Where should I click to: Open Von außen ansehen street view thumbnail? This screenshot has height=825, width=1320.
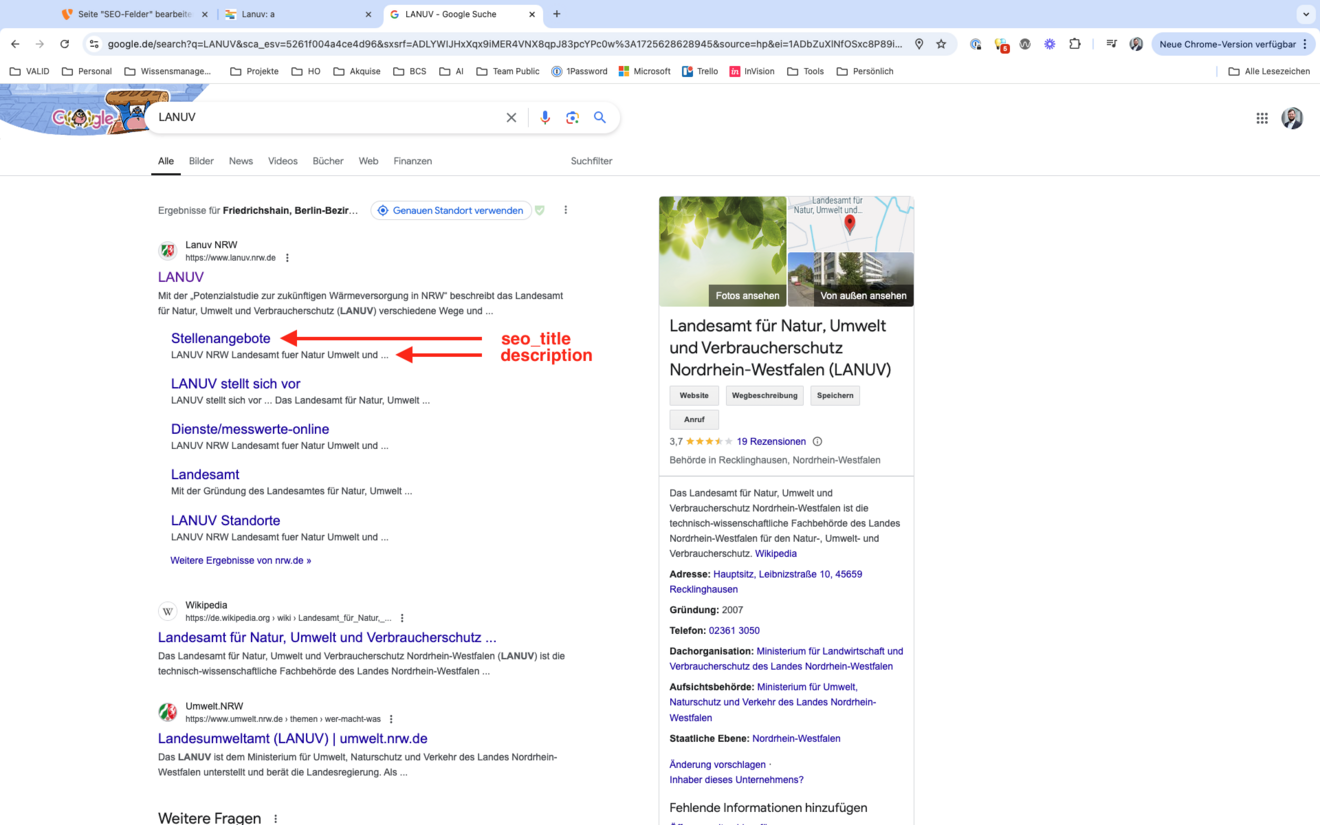(851, 279)
